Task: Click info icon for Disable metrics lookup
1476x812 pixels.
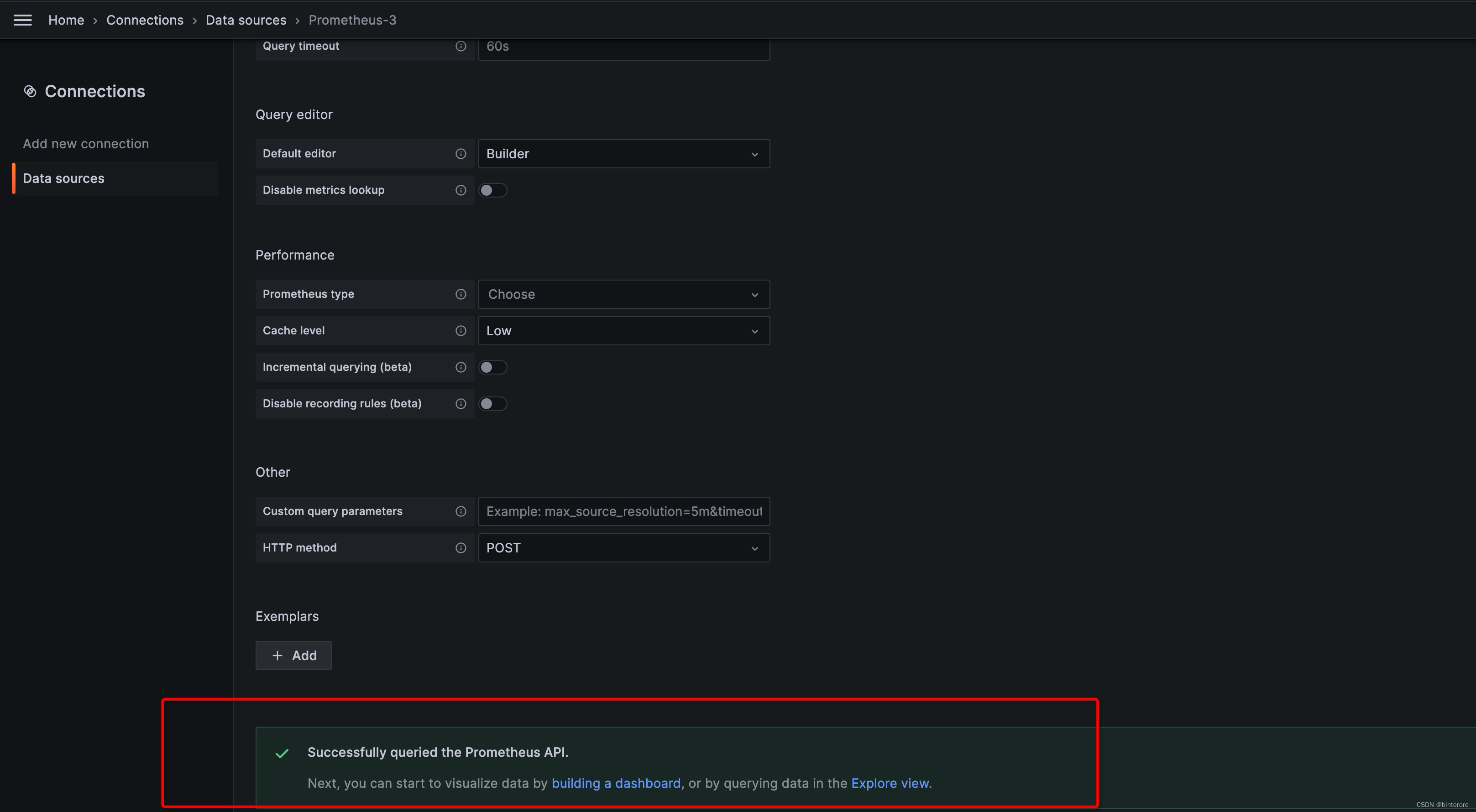Action: [461, 190]
